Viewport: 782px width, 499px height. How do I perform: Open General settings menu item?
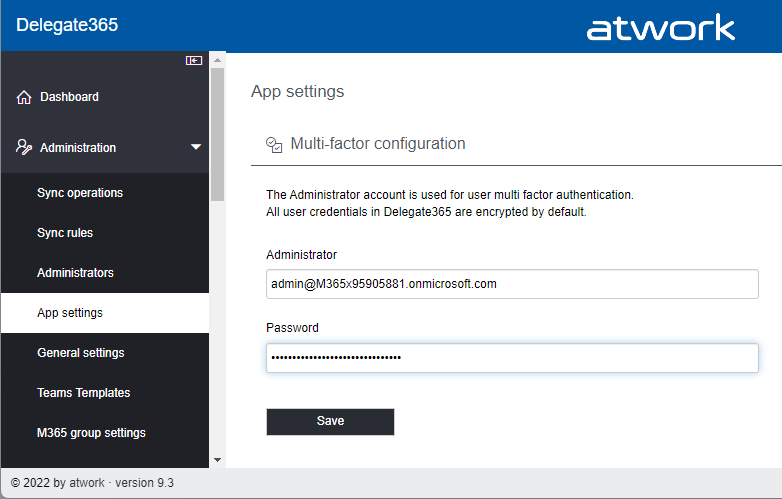tap(81, 353)
